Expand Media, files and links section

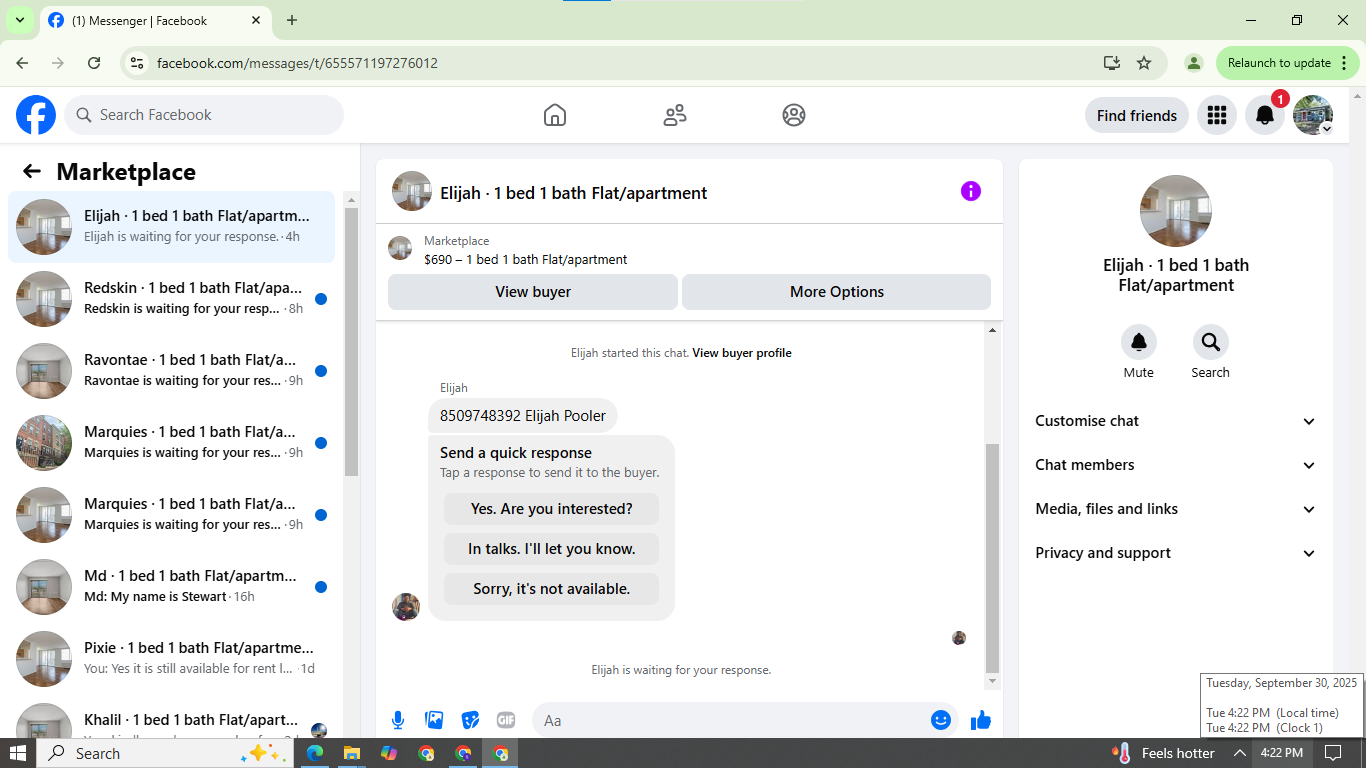[1175, 509]
